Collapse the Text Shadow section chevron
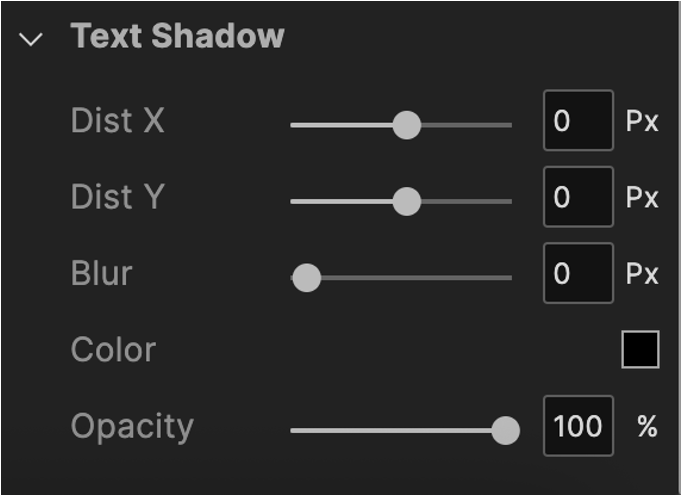 32,40
